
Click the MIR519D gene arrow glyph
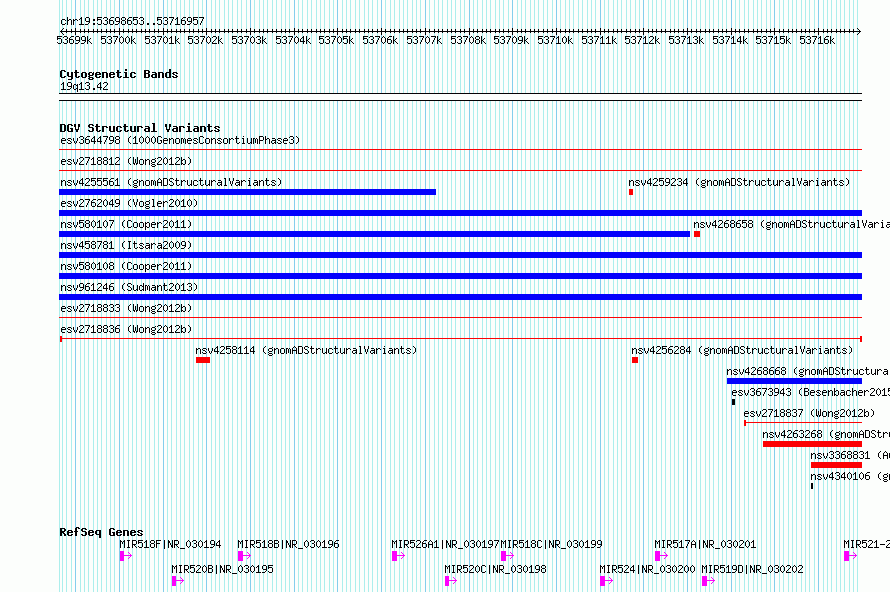click(708, 581)
